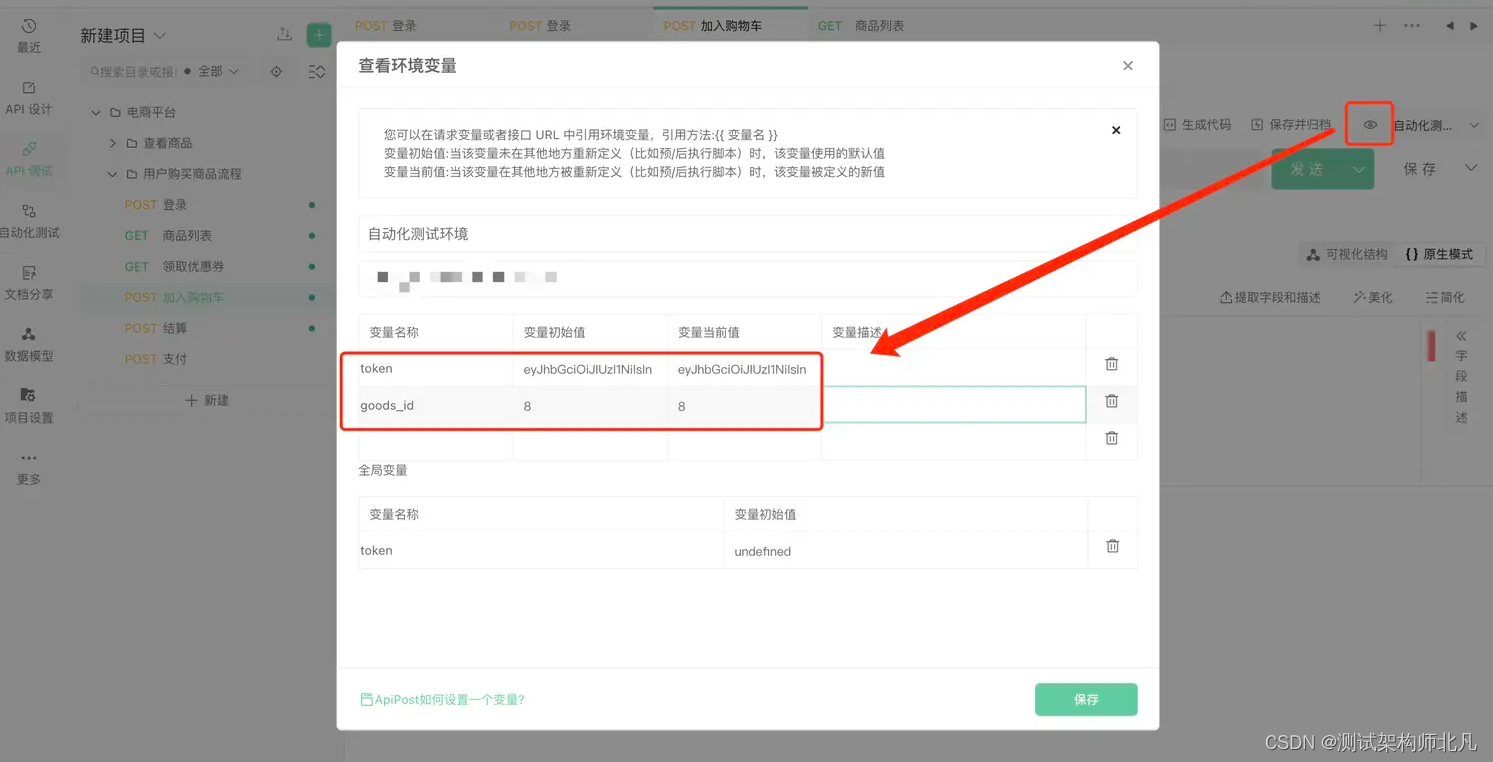This screenshot has height=762, width=1493.
Task: Delete the token environment variable row
Action: (1111, 364)
